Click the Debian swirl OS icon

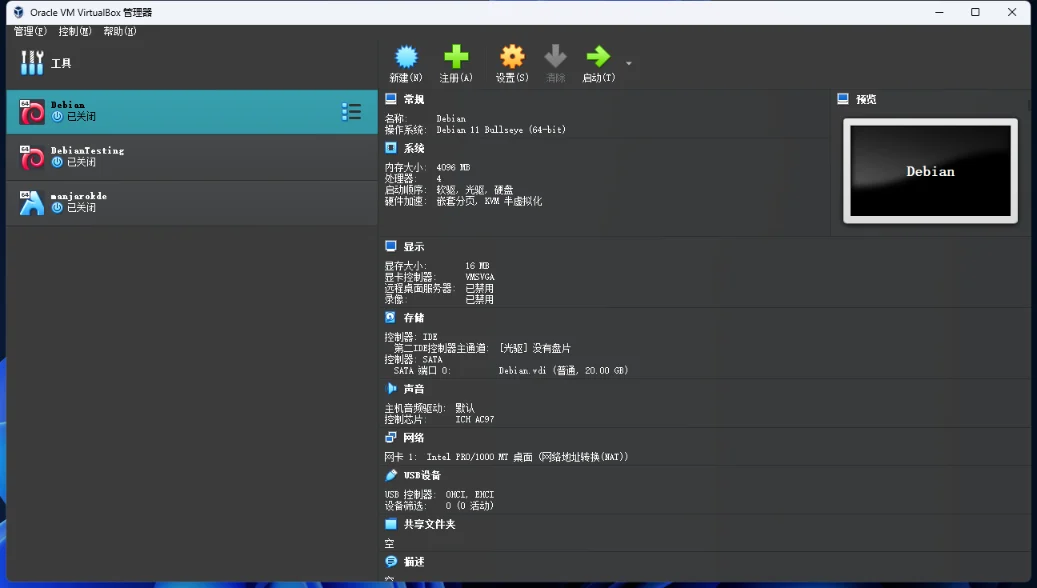pos(32,112)
